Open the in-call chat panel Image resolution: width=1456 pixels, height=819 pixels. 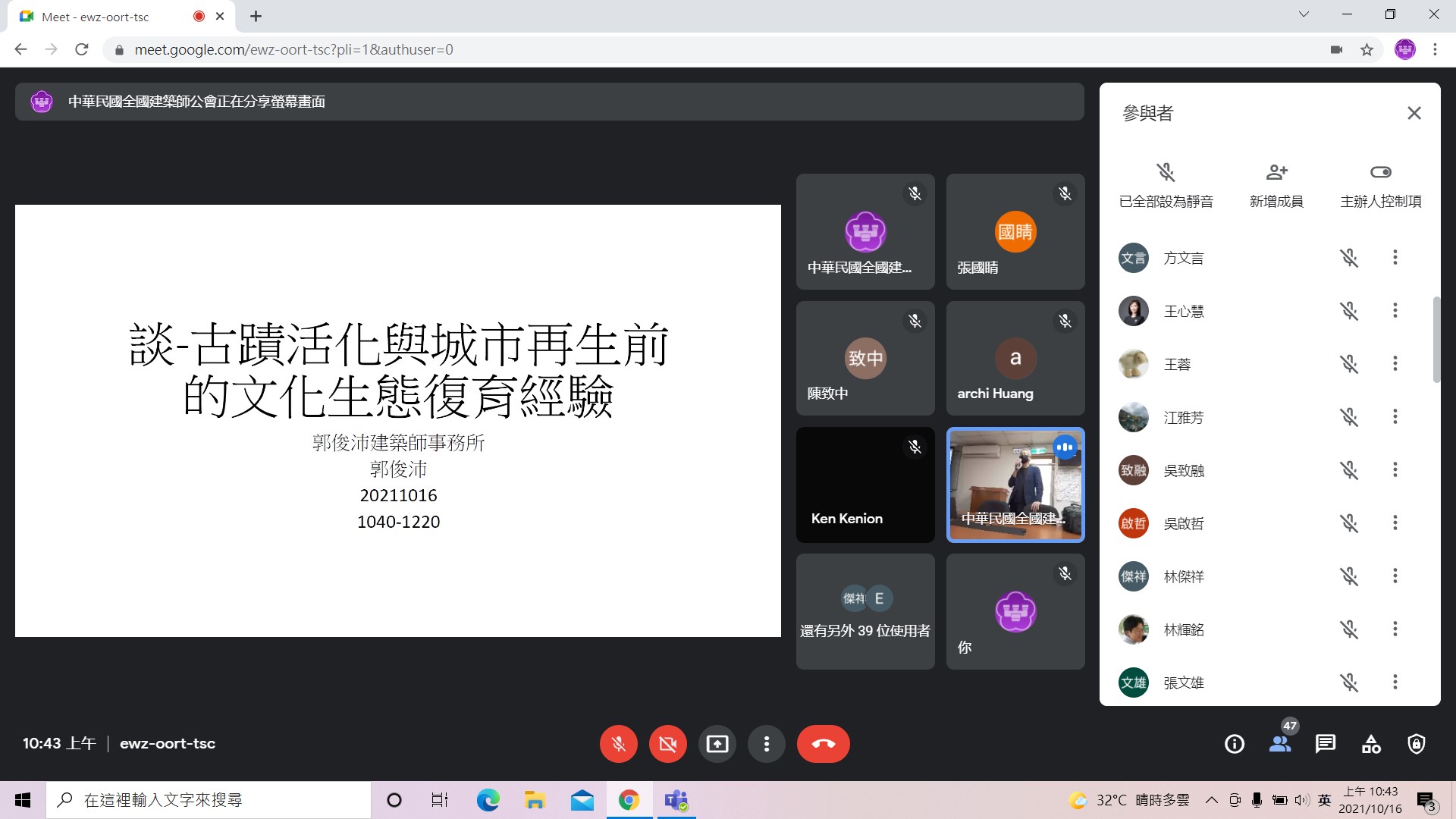[x=1326, y=744]
